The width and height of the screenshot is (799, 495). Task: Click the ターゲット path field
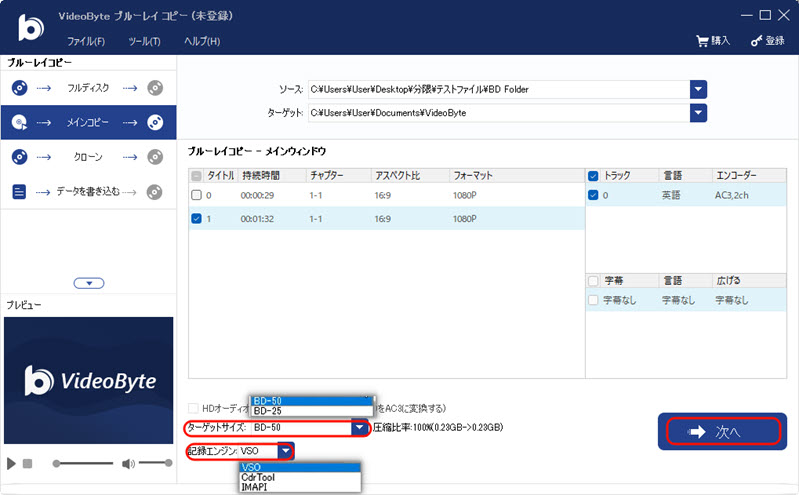(499, 113)
